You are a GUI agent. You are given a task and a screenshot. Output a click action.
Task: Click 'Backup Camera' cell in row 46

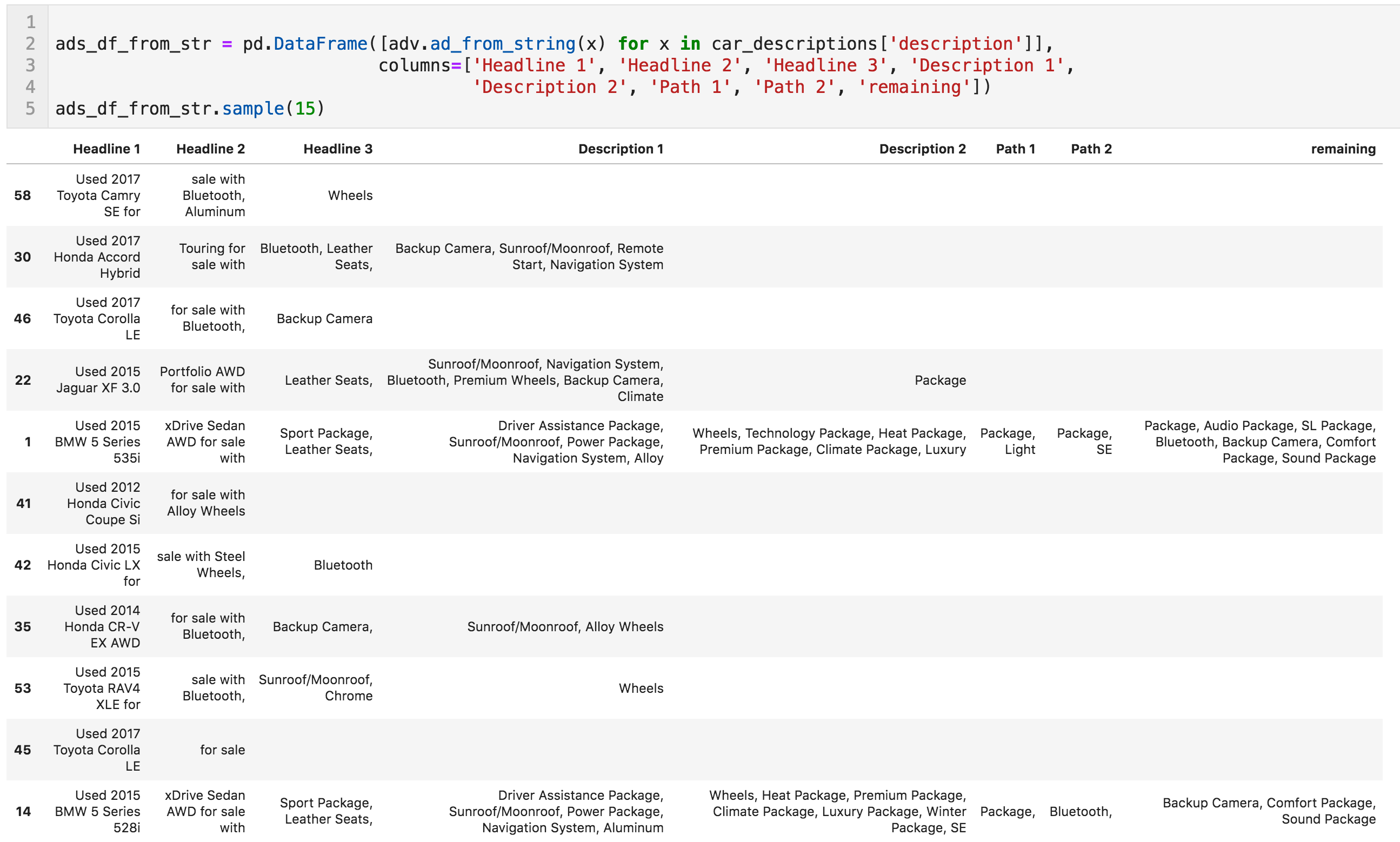[324, 318]
